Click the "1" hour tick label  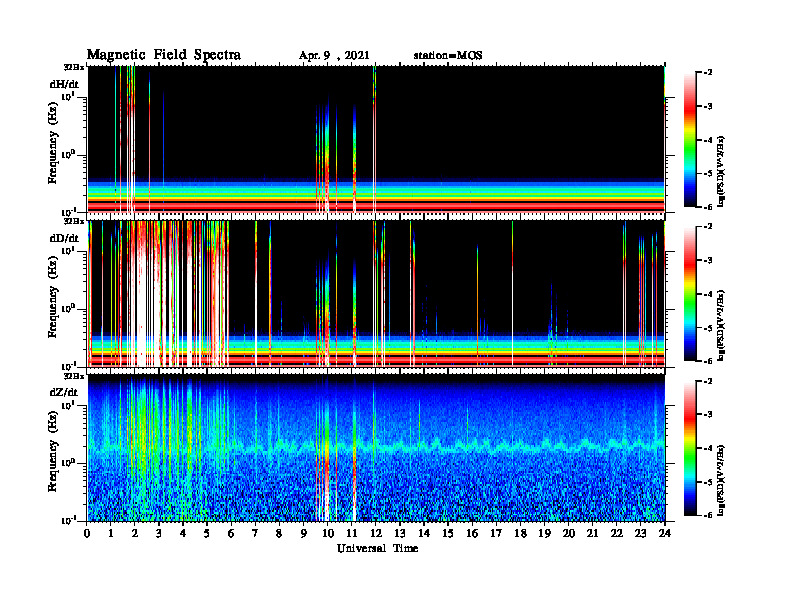click(111, 533)
